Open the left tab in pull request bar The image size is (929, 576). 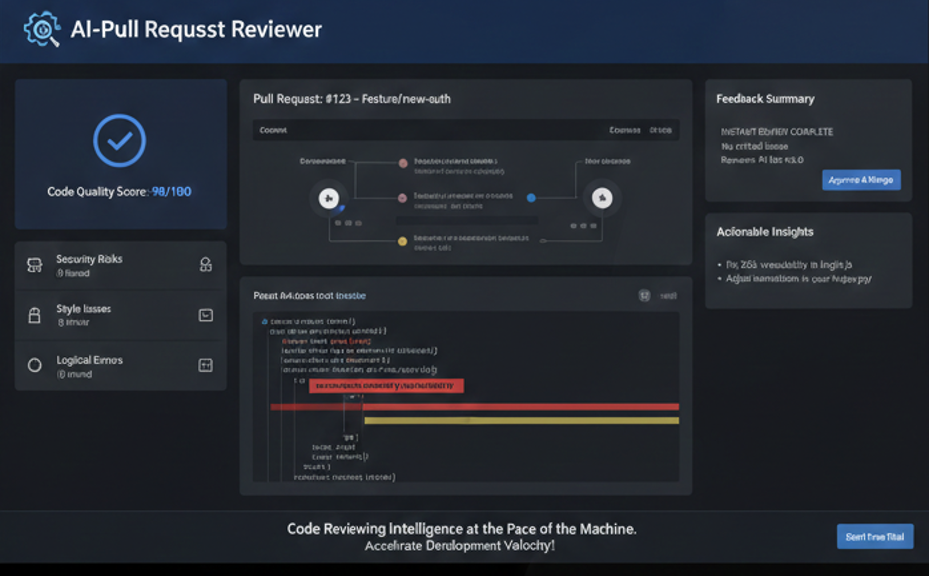click(272, 130)
